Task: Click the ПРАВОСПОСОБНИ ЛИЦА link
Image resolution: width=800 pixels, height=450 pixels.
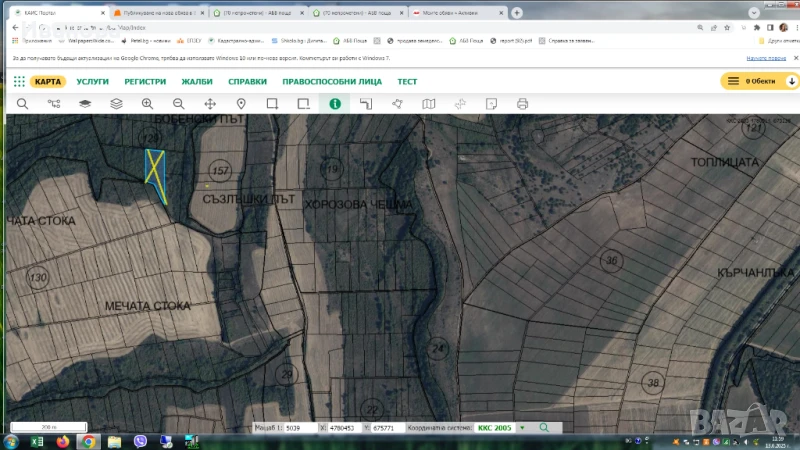Action: click(x=333, y=81)
